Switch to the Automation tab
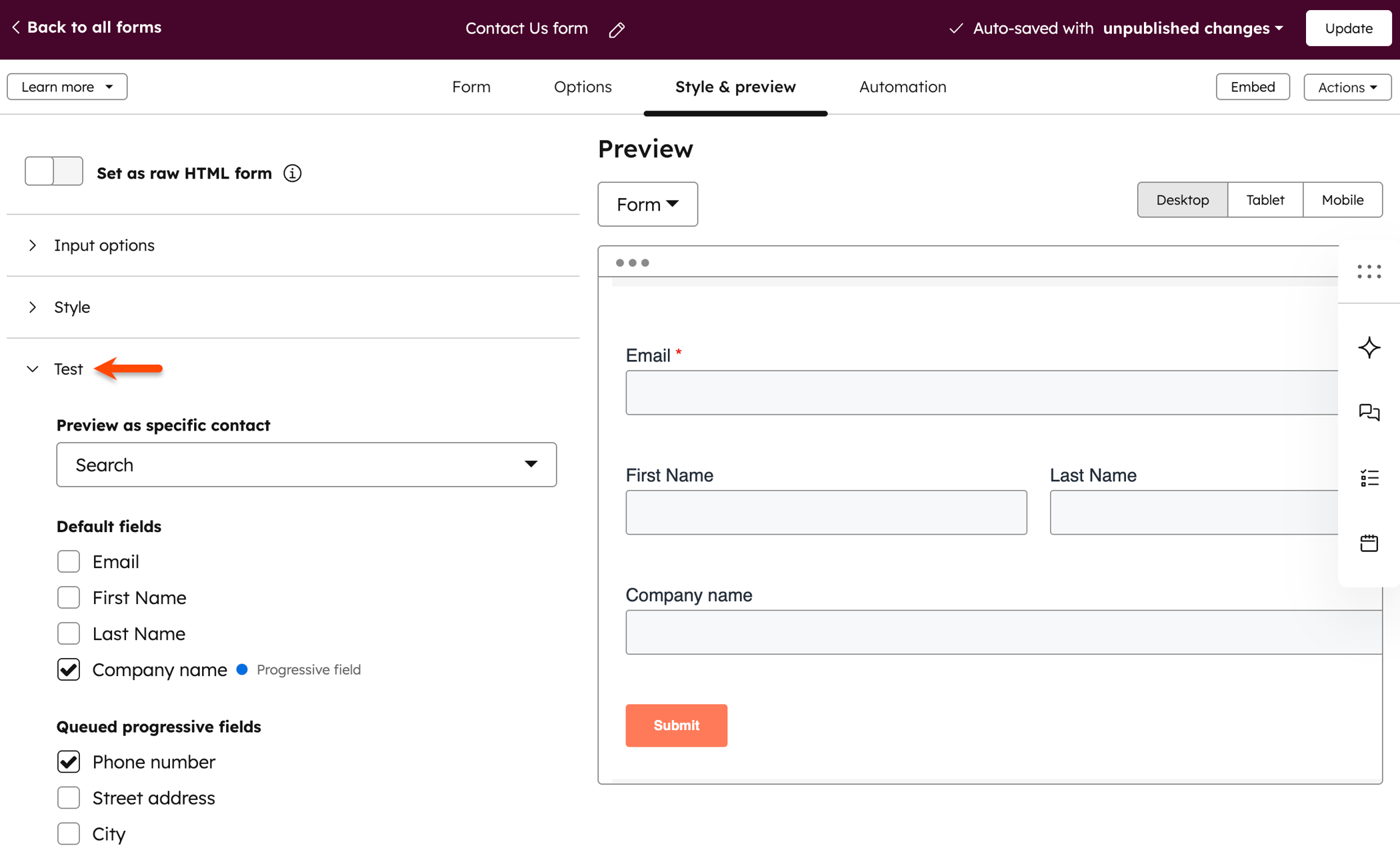The height and width of the screenshot is (864, 1400). click(x=902, y=87)
